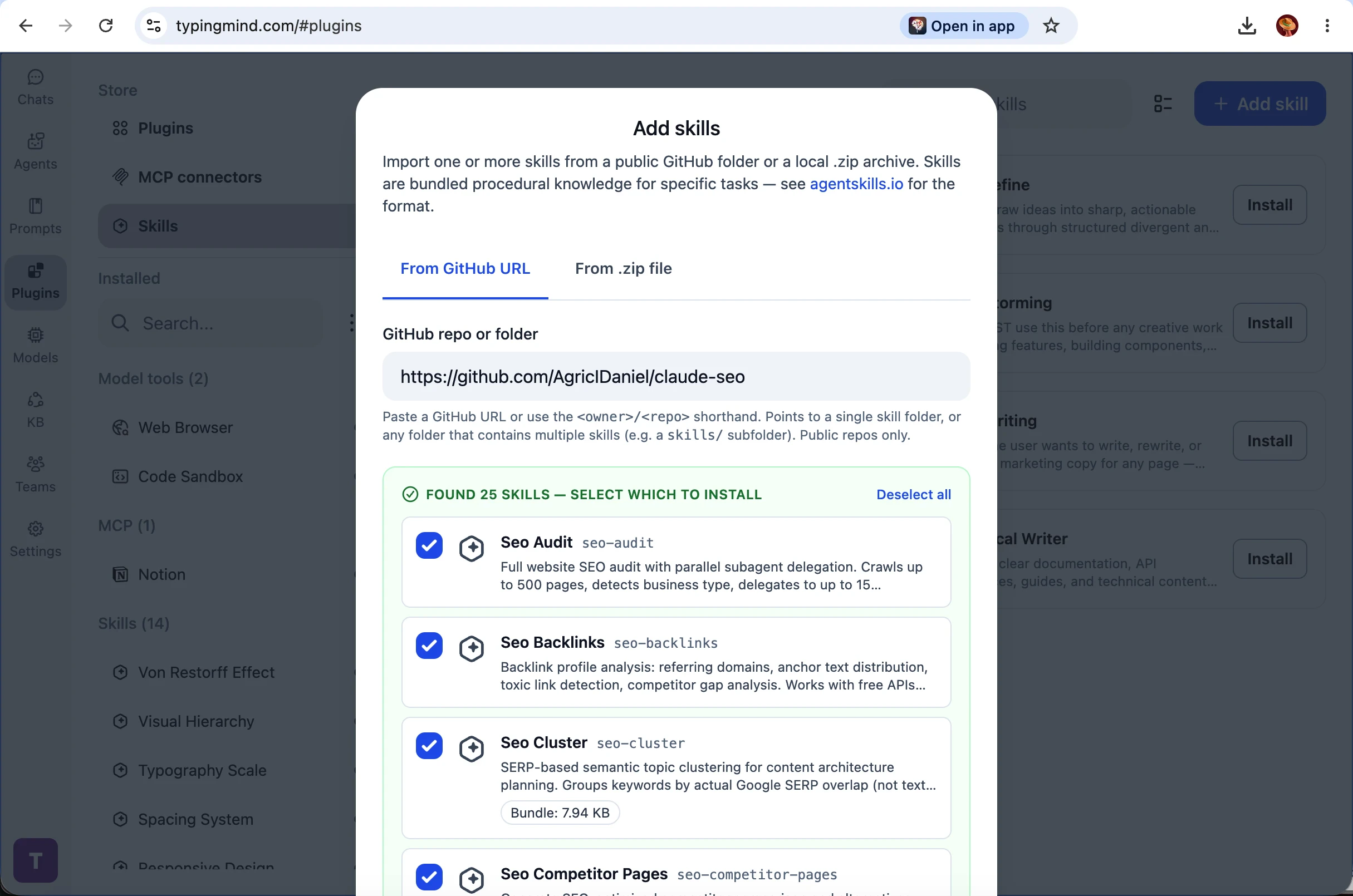Viewport: 1353px width, 896px height.
Task: Click the purple T user avatar
Action: (36, 860)
